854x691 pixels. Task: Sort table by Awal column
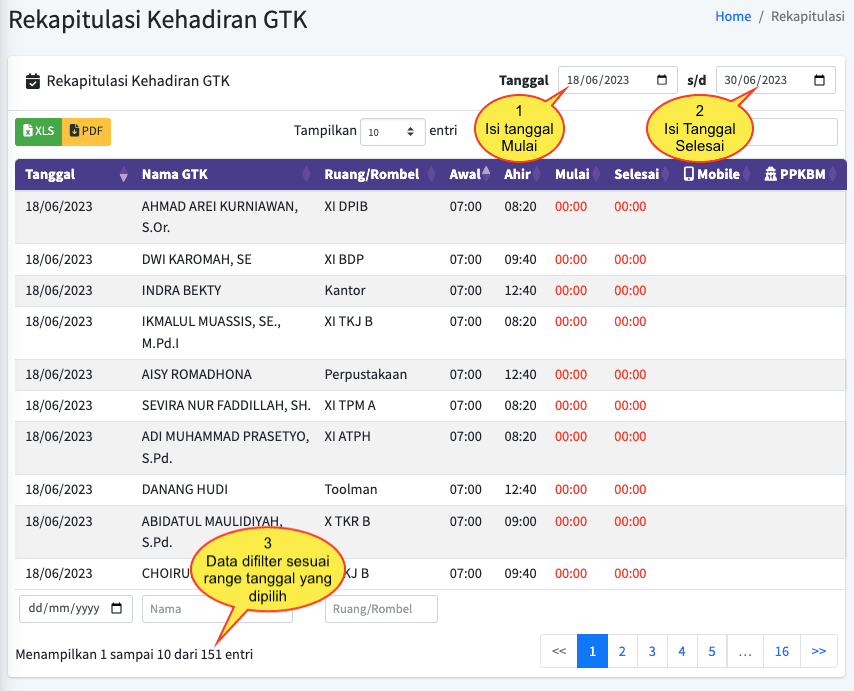pyautogui.click(x=469, y=174)
